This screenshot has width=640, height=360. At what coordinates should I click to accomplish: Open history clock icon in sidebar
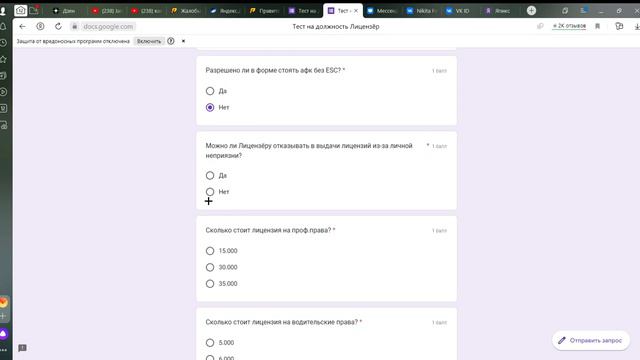click(x=3, y=43)
